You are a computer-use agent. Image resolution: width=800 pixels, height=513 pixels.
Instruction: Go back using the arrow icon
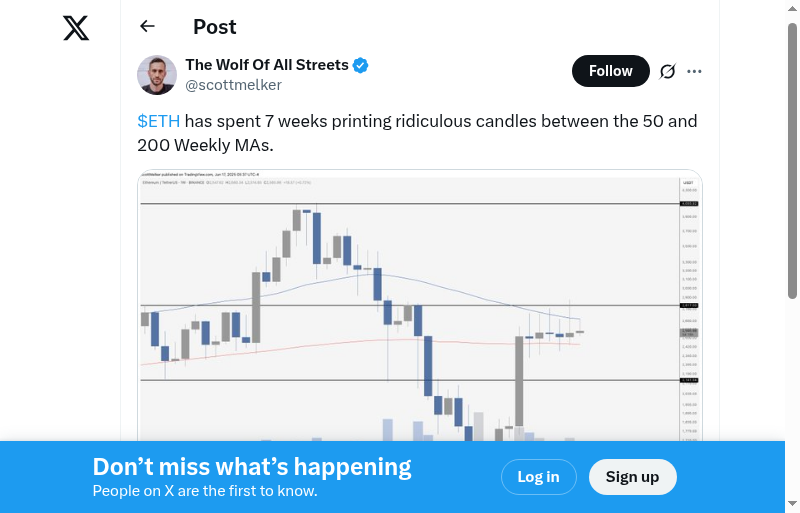(148, 27)
